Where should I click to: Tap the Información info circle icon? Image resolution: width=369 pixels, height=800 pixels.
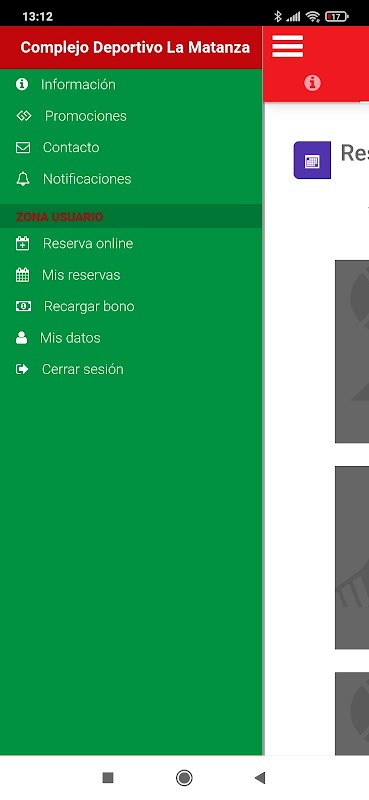pos(22,84)
